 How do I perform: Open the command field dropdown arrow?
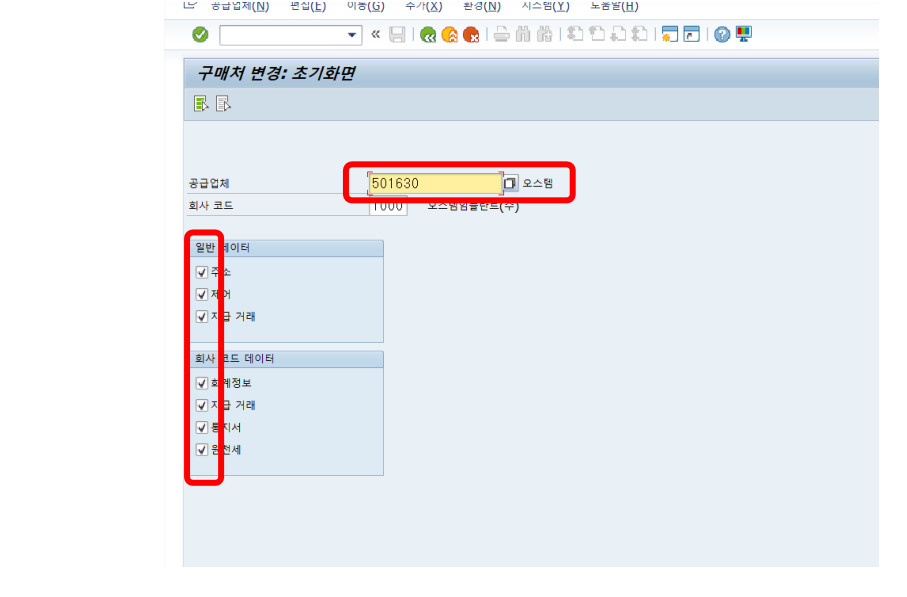click(x=352, y=35)
